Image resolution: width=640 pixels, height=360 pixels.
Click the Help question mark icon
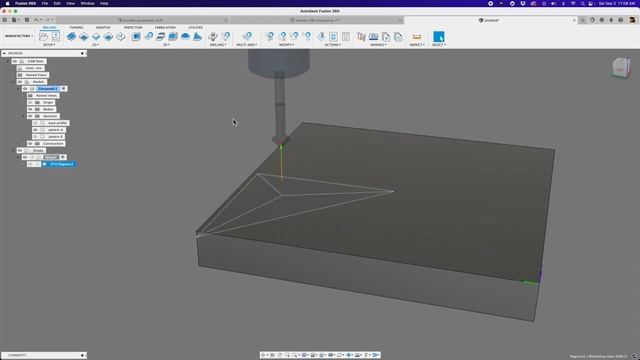click(x=620, y=20)
